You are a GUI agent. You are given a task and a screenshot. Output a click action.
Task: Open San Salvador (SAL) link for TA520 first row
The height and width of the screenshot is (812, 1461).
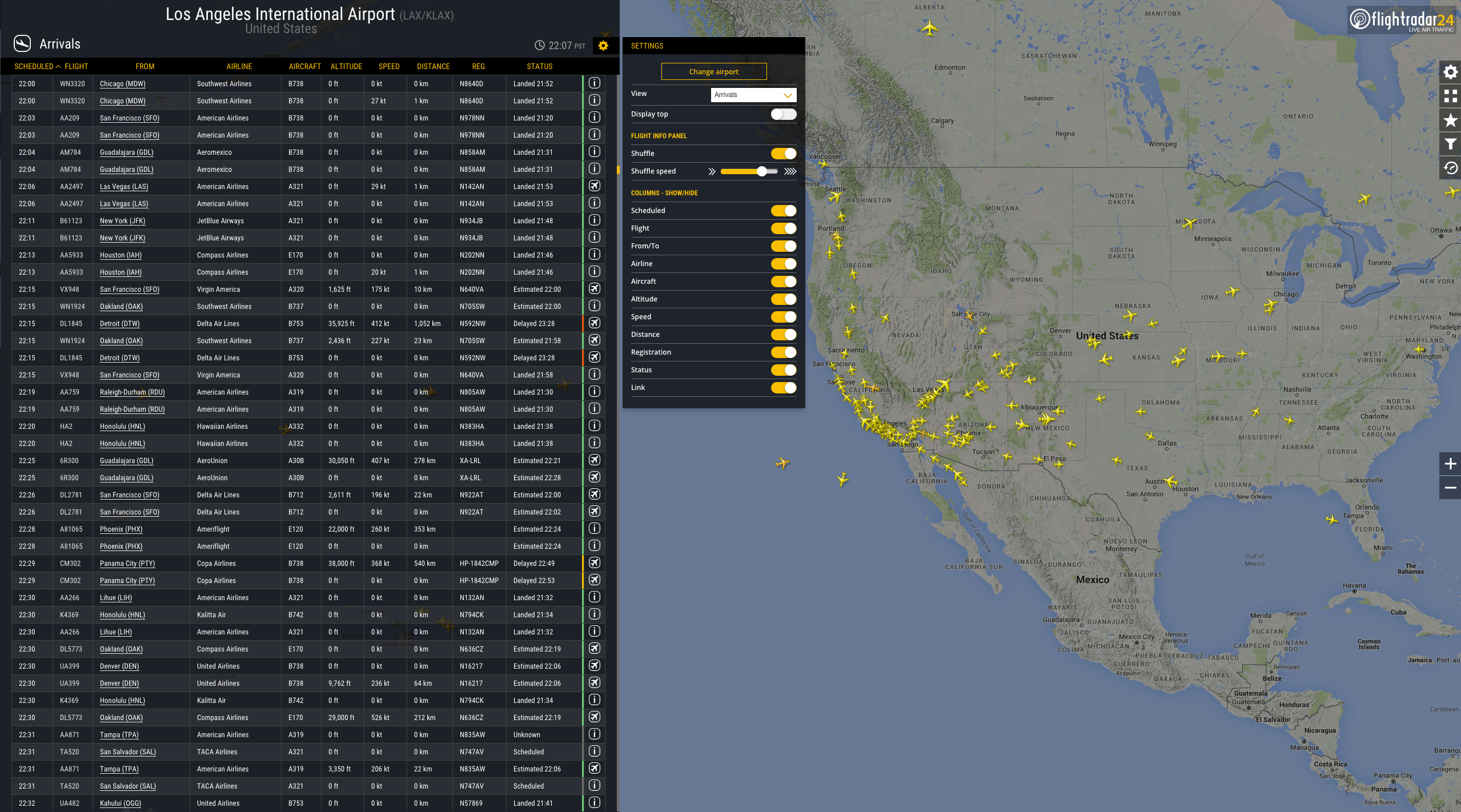tap(127, 752)
